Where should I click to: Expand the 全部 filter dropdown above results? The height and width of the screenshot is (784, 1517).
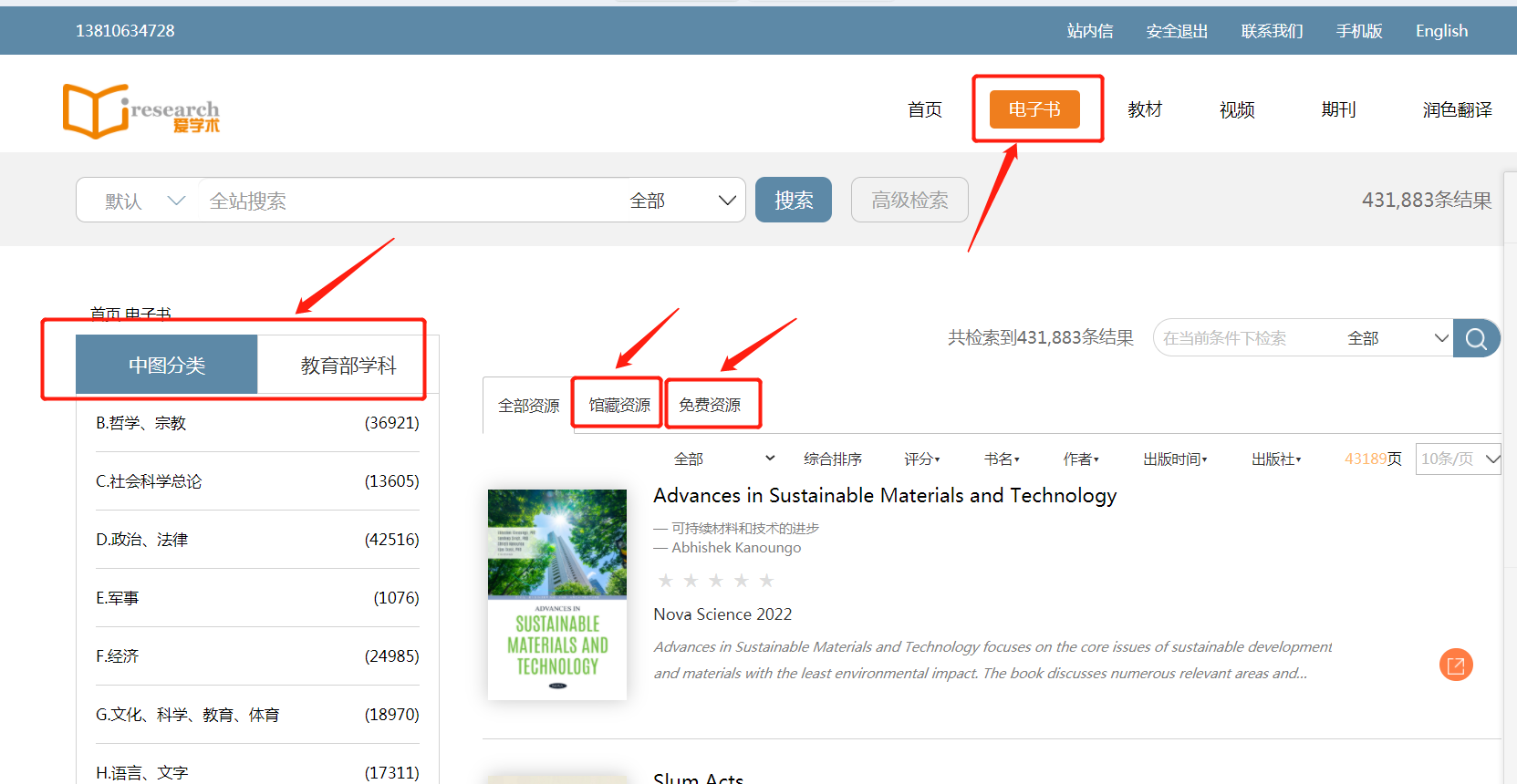[x=724, y=459]
